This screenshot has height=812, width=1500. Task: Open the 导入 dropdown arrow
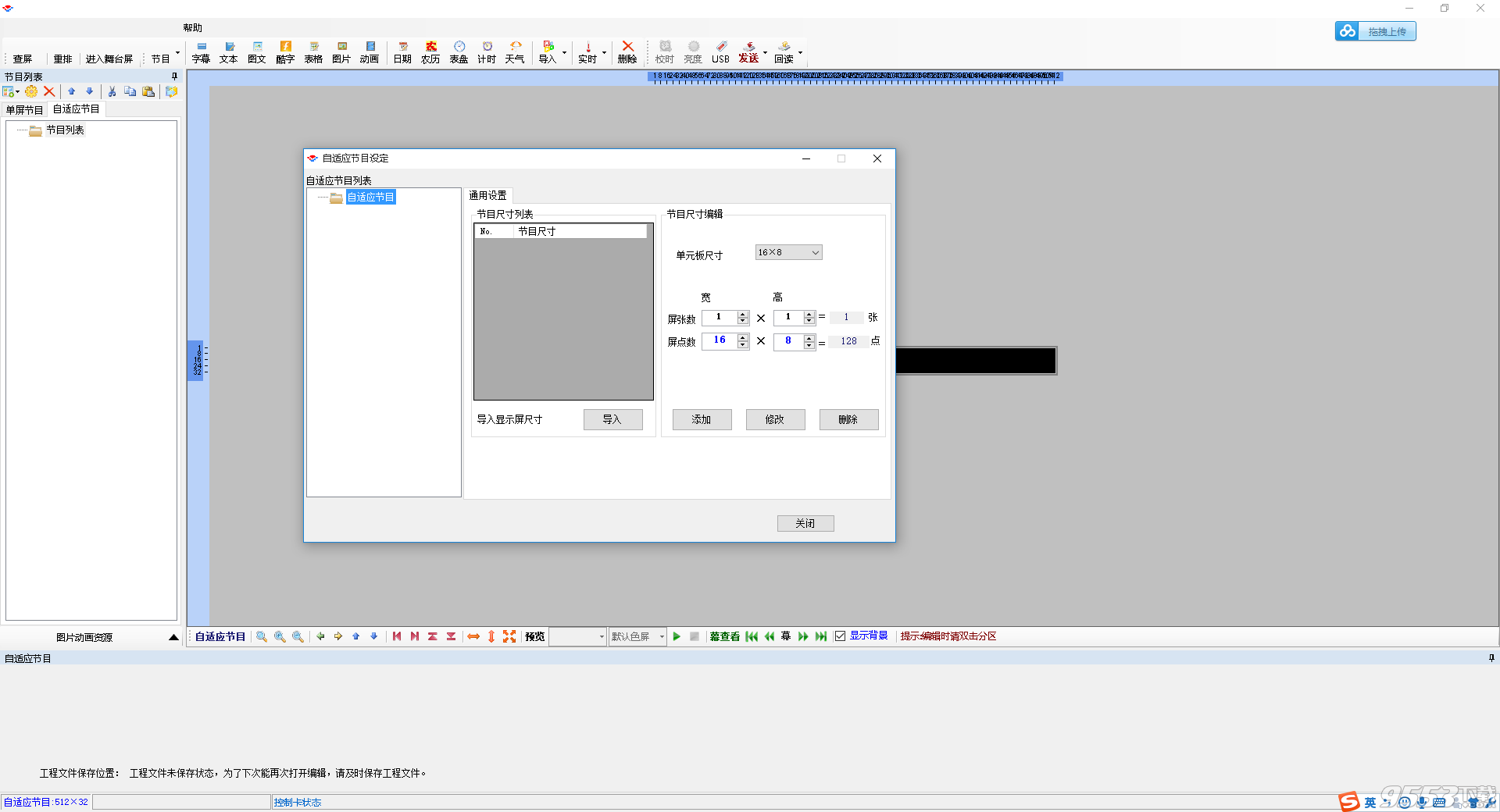564,53
